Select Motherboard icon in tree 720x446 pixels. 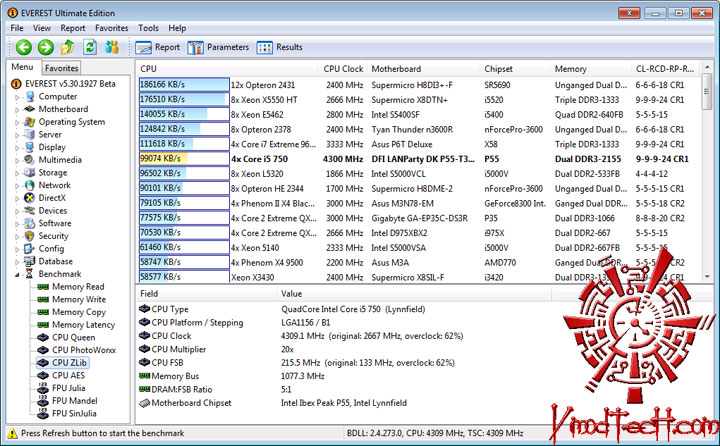coord(30,109)
